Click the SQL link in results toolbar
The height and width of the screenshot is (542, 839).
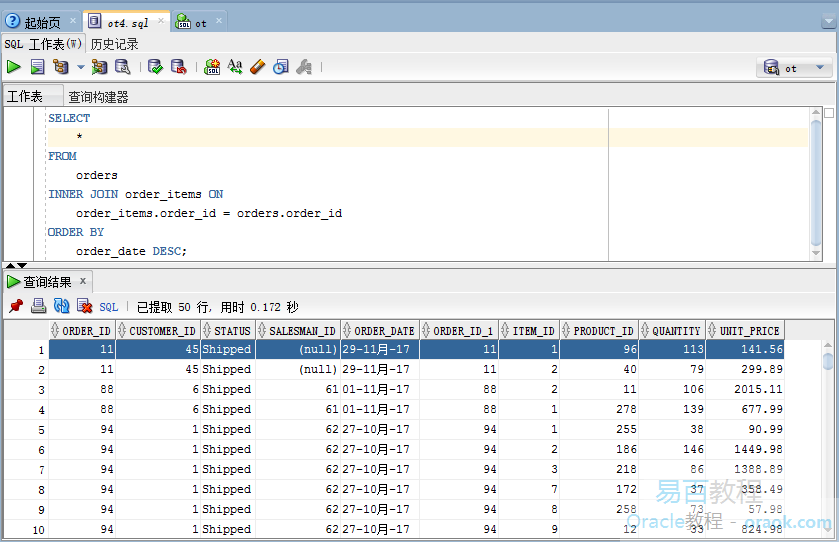tap(109, 307)
